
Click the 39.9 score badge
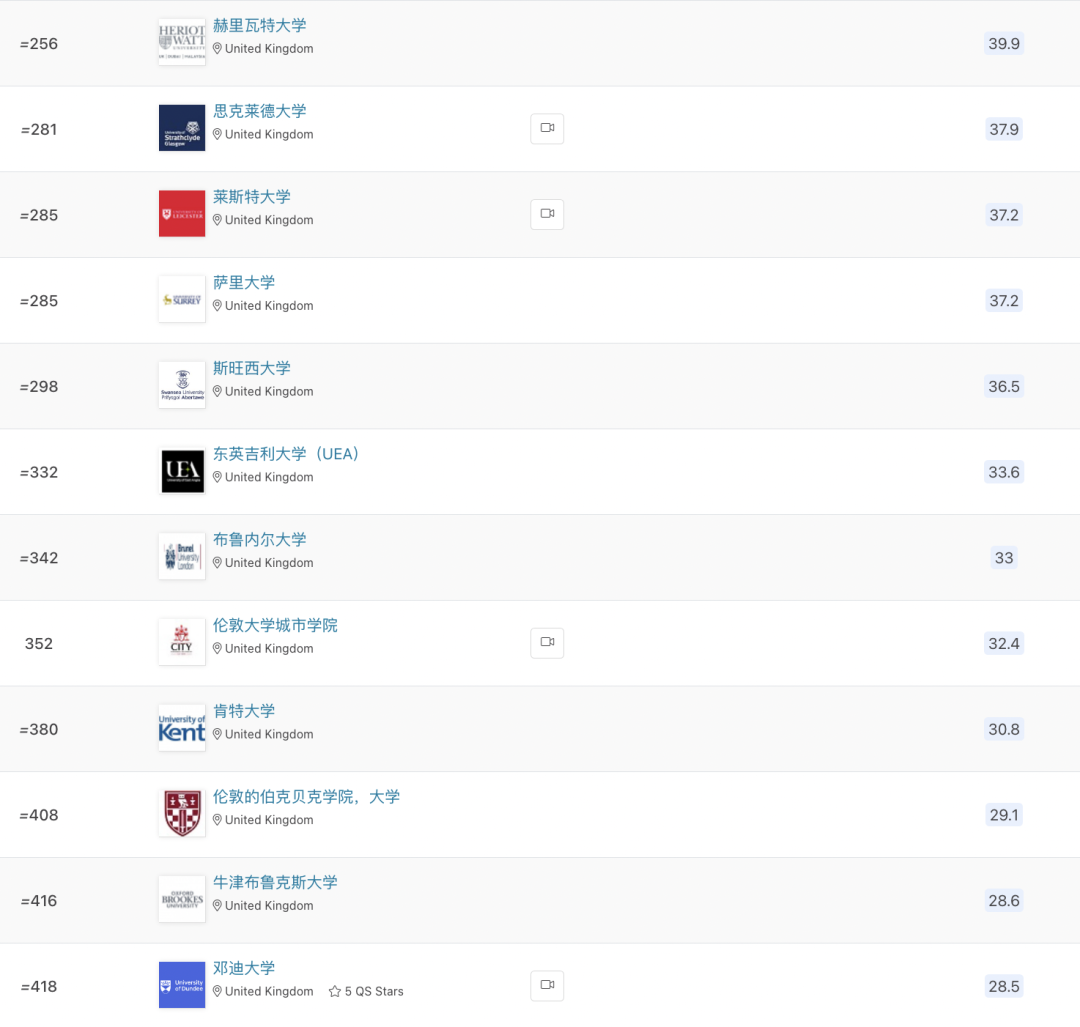click(x=1004, y=43)
